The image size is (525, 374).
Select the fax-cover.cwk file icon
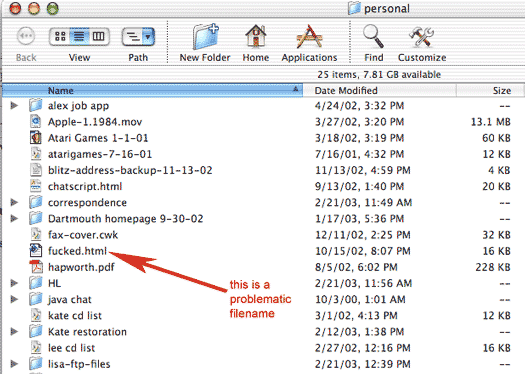point(35,234)
